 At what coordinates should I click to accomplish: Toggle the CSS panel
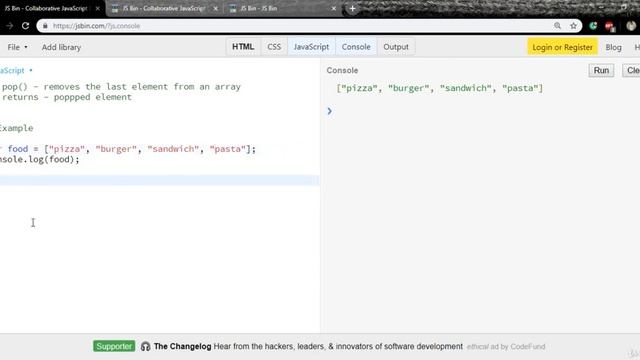point(274,47)
